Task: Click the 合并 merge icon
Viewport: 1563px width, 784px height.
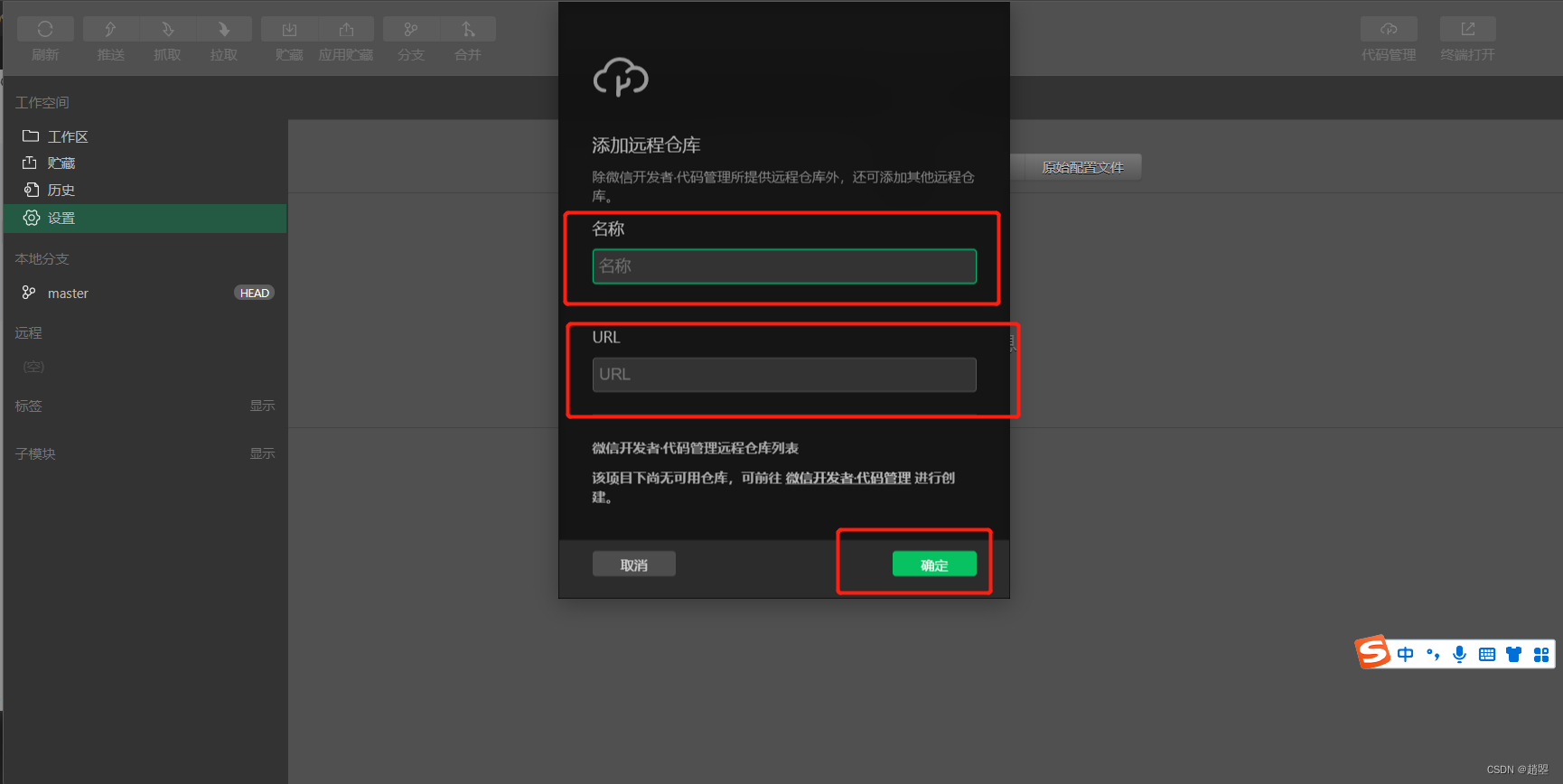Action: [468, 30]
